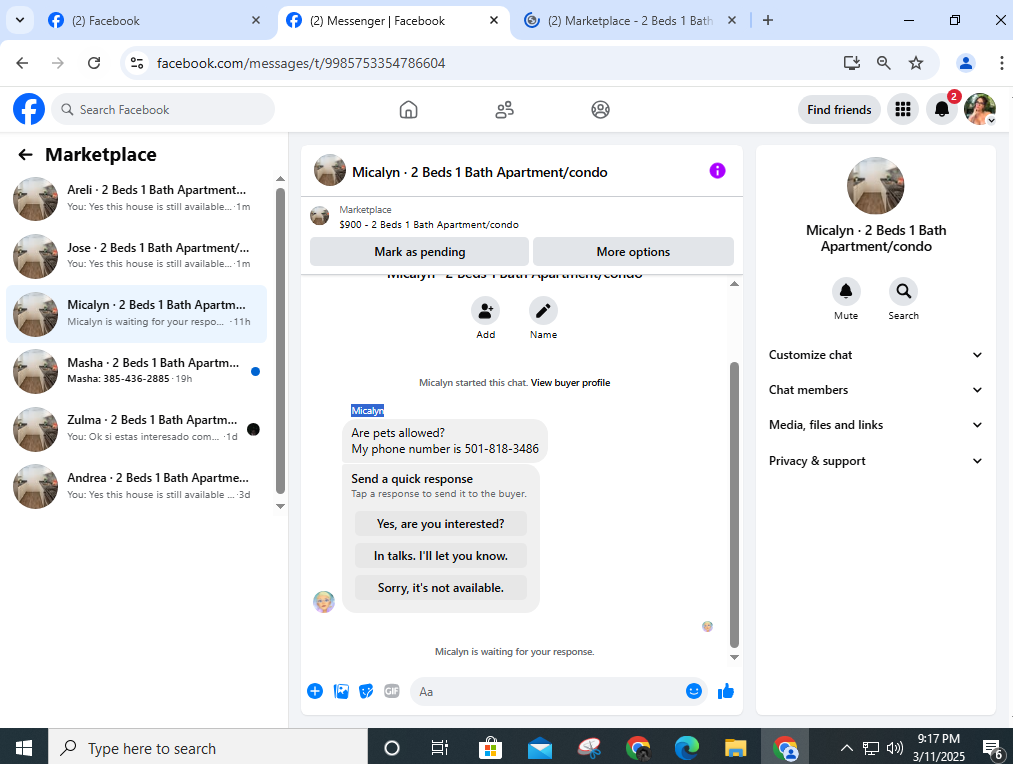Screen dimensions: 1013x764
Task: Click Mark as pending button
Action: point(419,252)
